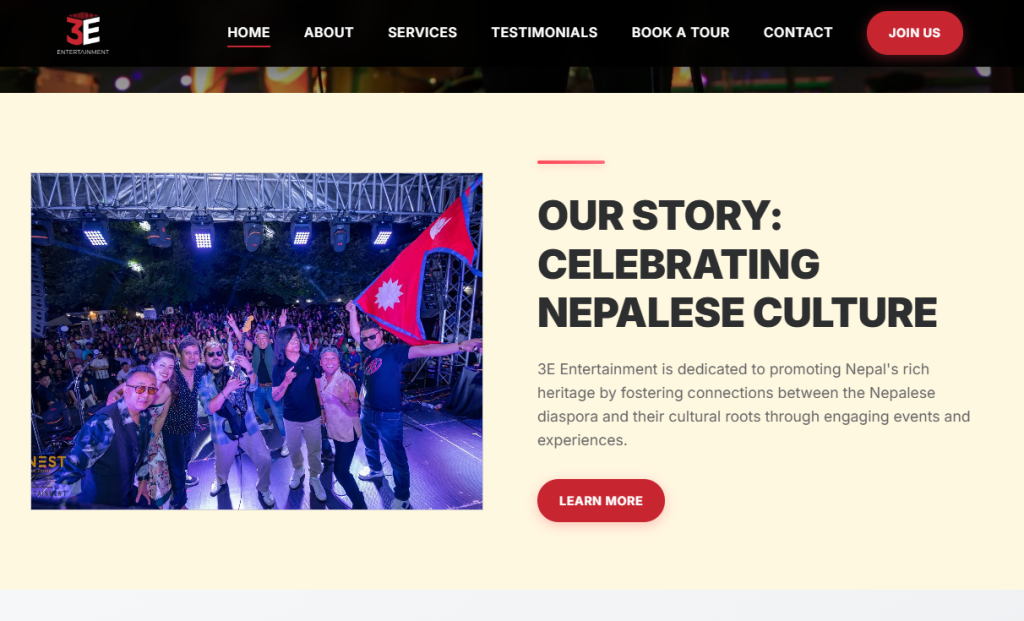Click the Our Story heading text
This screenshot has width=1024, height=621.
pos(737,264)
